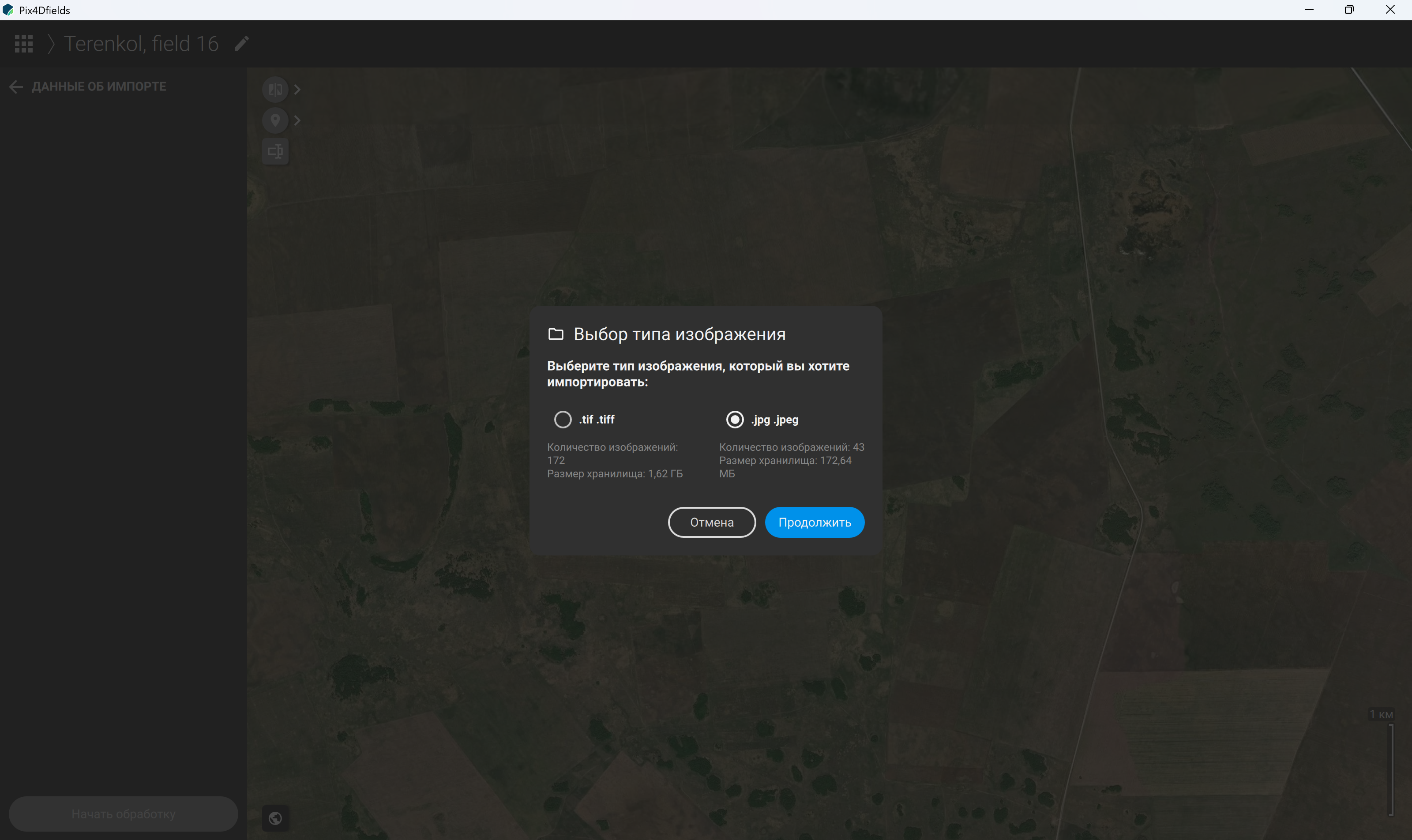
Task: Select the .tif .tiff radio button
Action: pos(563,420)
